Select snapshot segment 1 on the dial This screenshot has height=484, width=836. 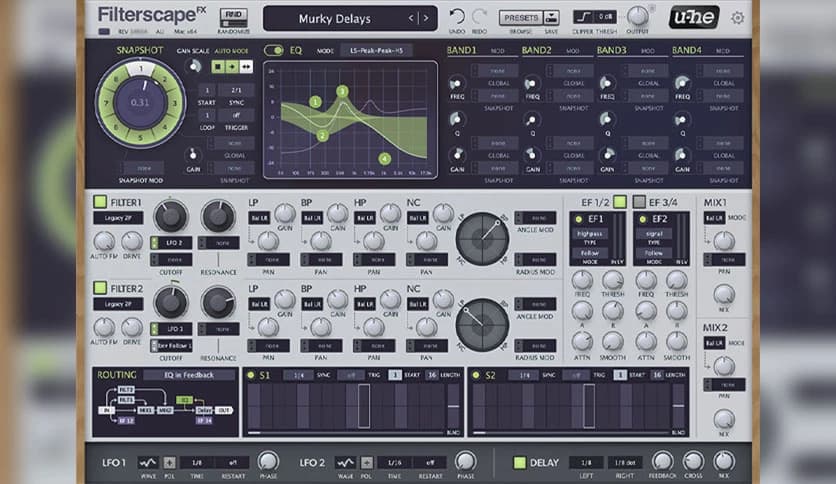pos(141,68)
